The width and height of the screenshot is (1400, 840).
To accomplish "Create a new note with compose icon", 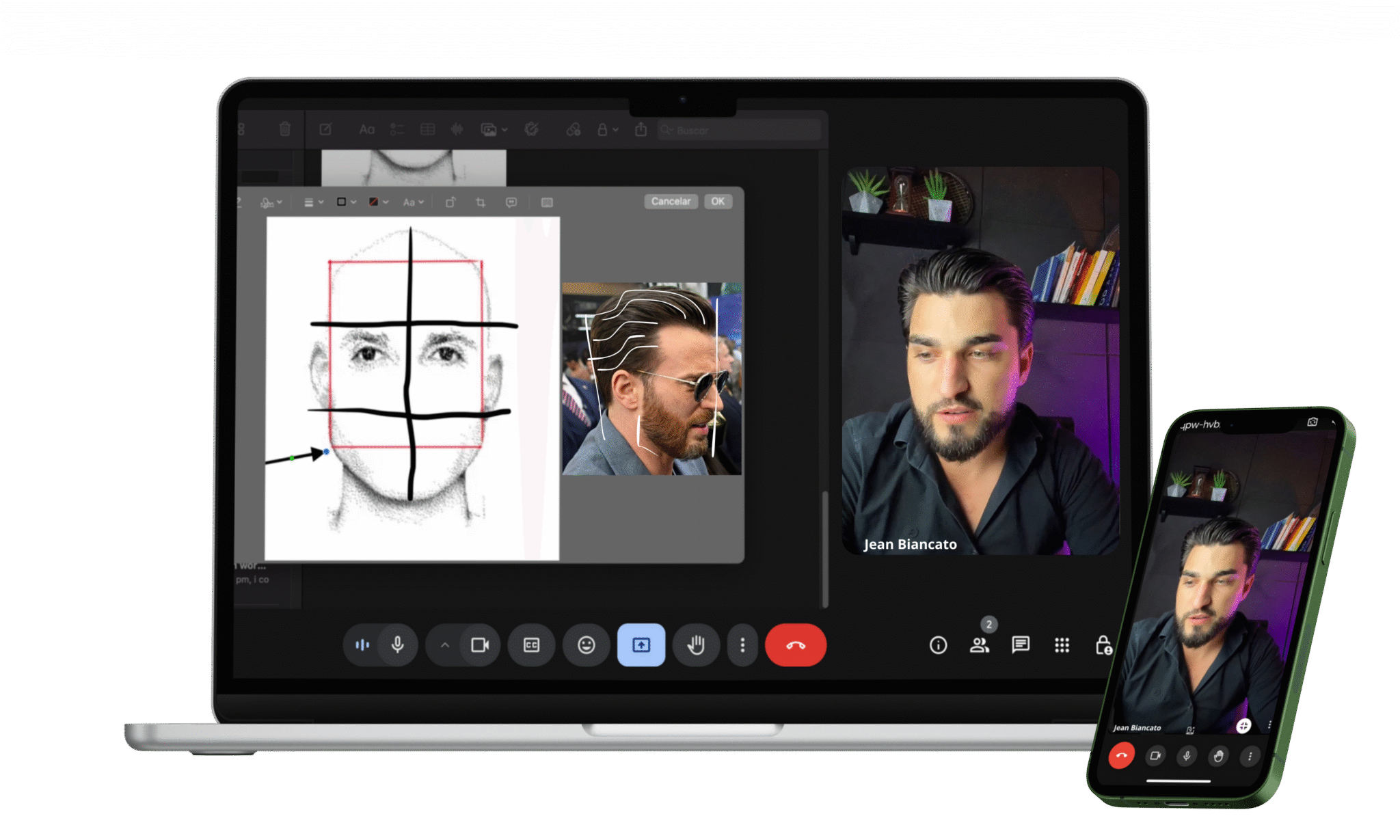I will pyautogui.click(x=325, y=129).
